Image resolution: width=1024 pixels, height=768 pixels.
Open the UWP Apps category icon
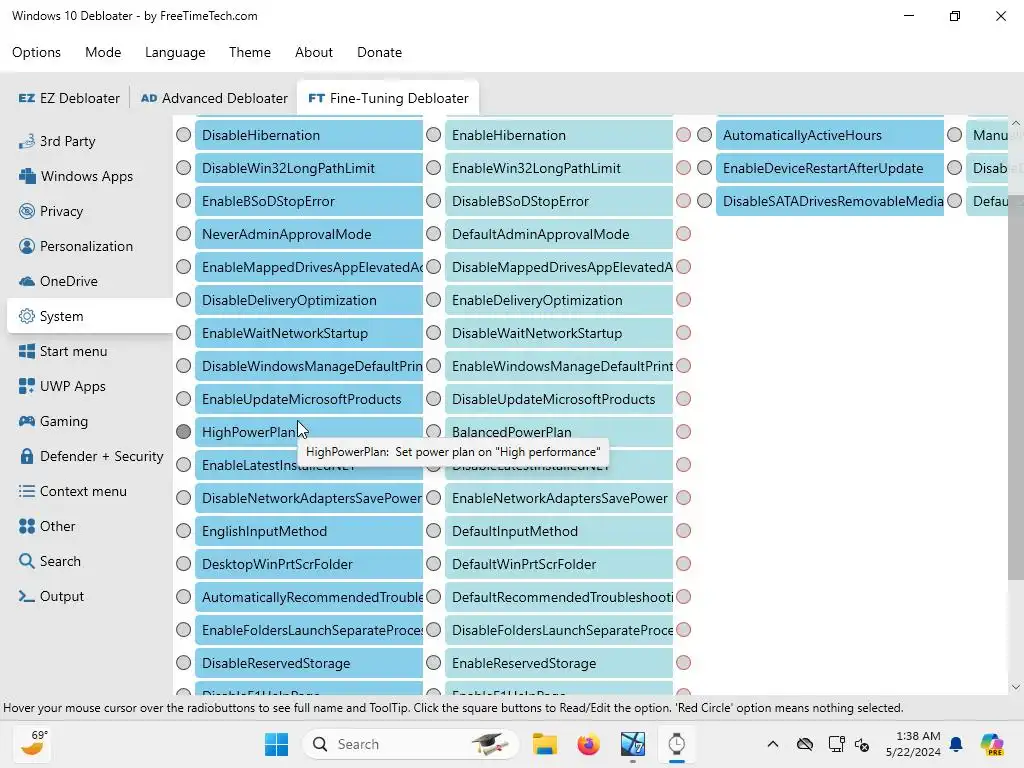pos(27,386)
